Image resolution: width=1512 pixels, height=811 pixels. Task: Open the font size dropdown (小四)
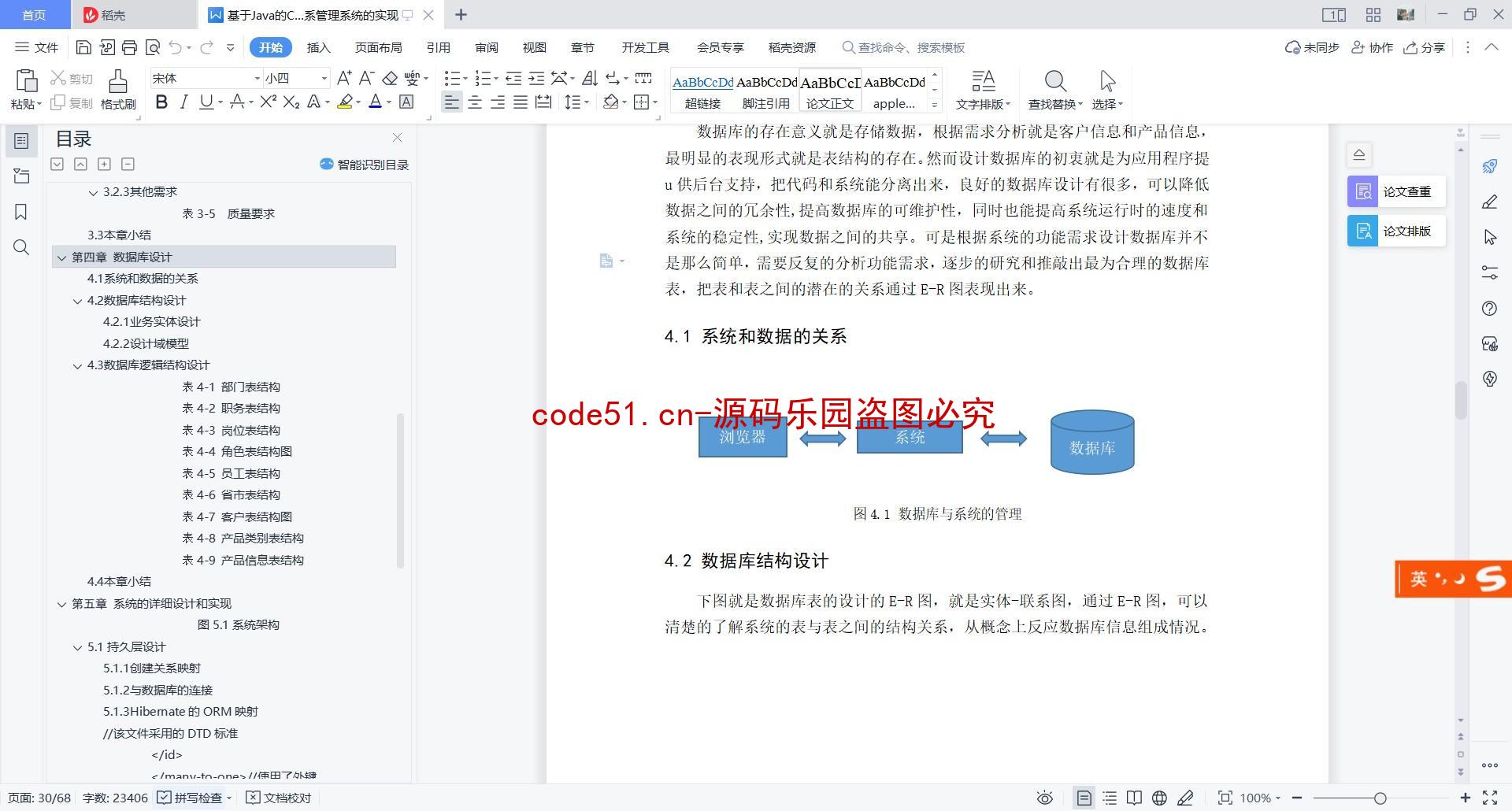(x=324, y=78)
